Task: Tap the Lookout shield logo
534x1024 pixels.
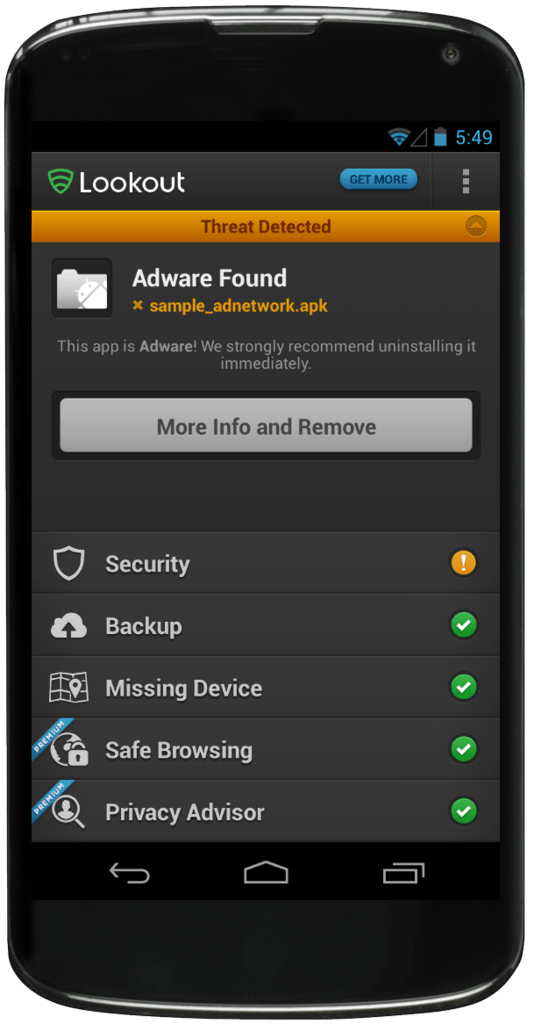Action: [x=61, y=182]
